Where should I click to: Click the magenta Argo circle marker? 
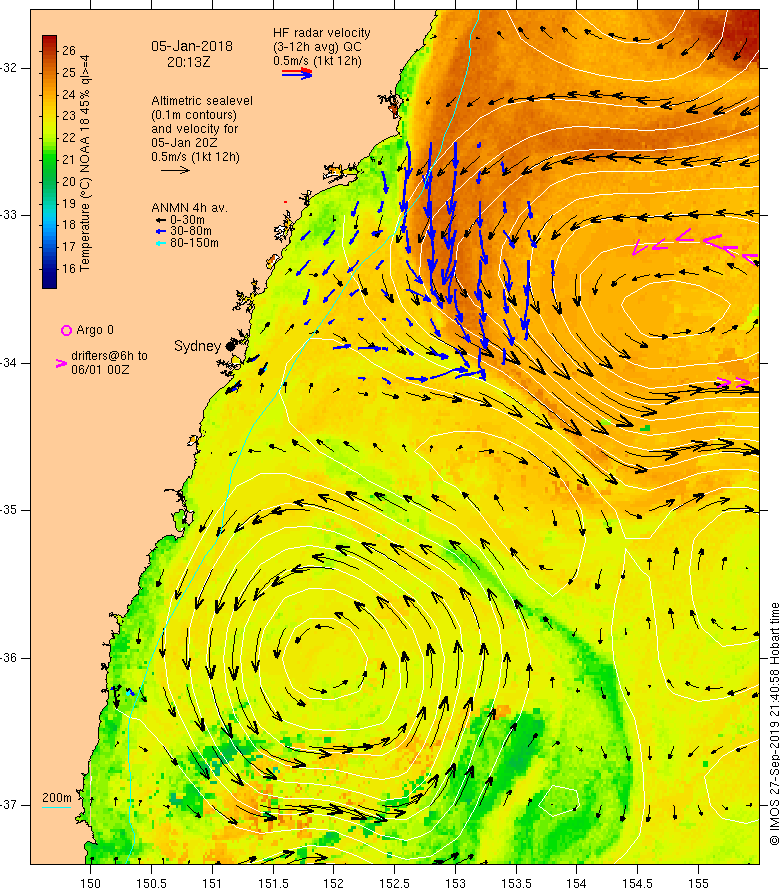click(x=66, y=330)
